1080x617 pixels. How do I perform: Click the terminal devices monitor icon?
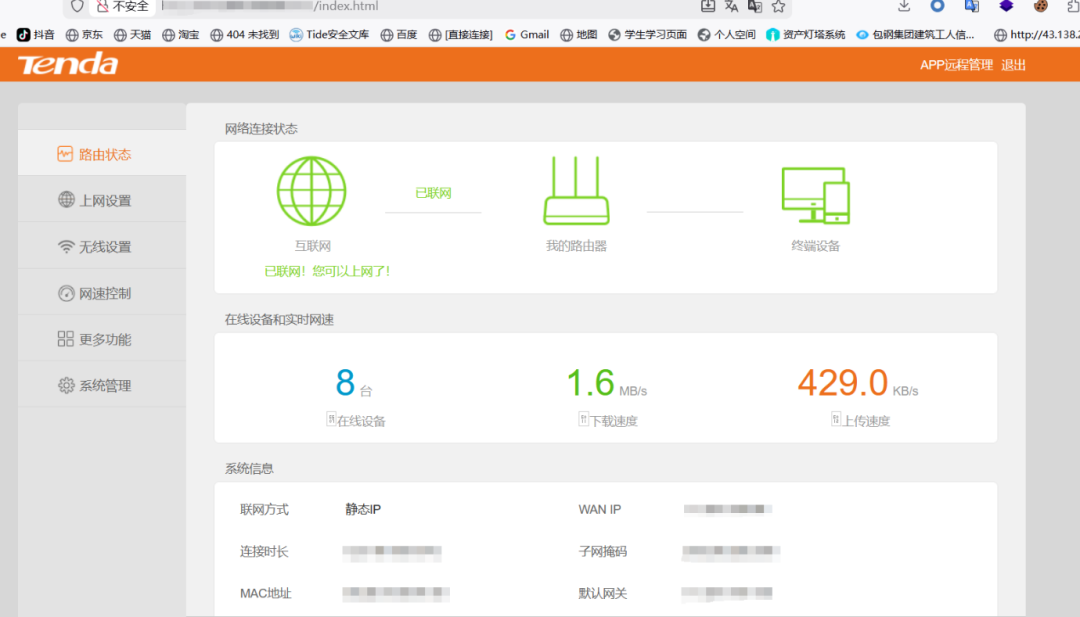click(816, 195)
